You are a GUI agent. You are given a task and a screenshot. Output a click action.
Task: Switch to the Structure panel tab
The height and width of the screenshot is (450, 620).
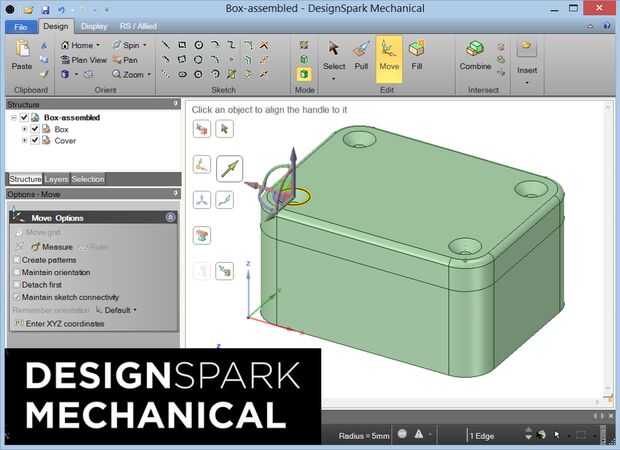(x=25, y=179)
